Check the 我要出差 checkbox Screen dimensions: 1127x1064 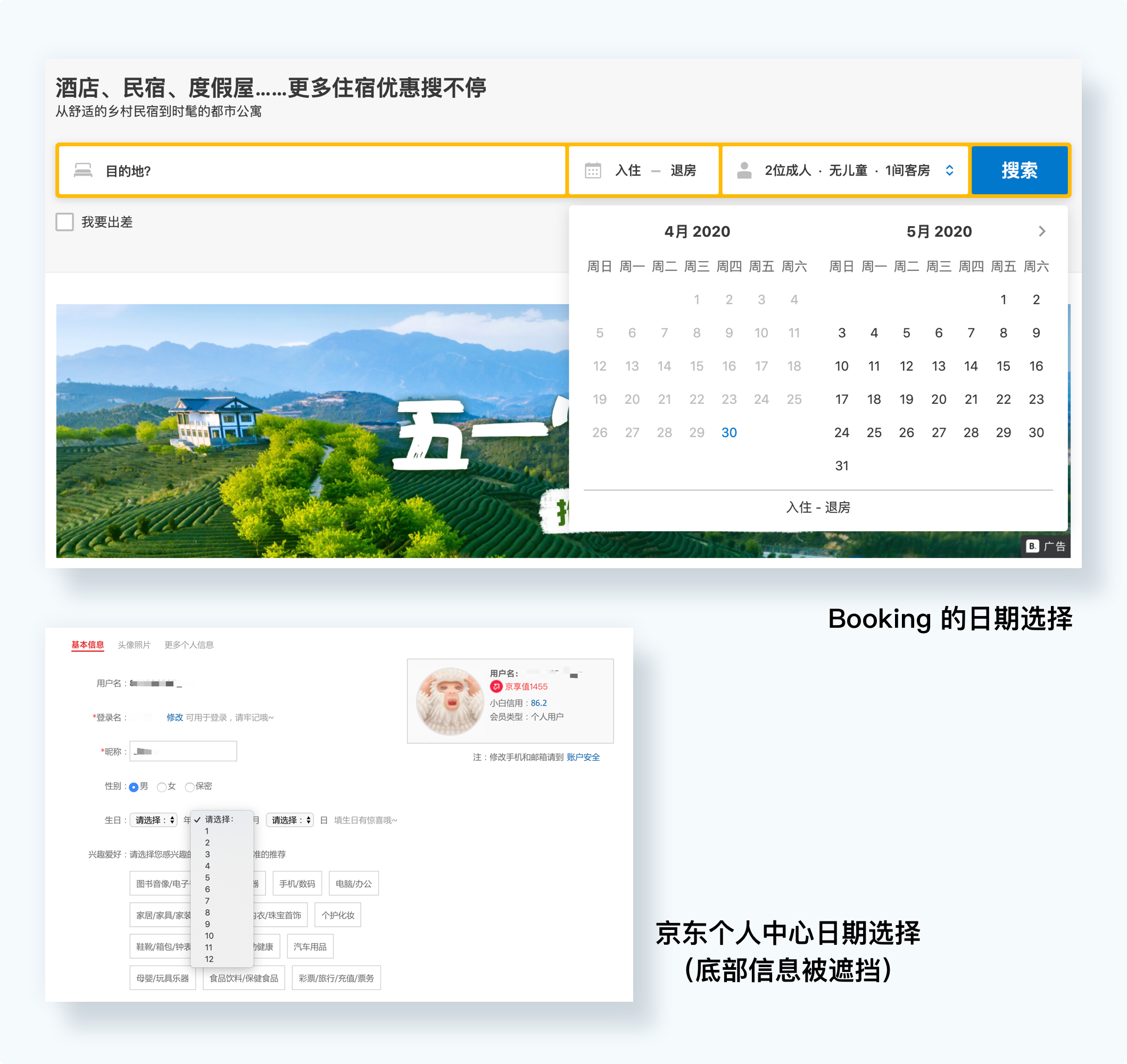pyautogui.click(x=65, y=222)
